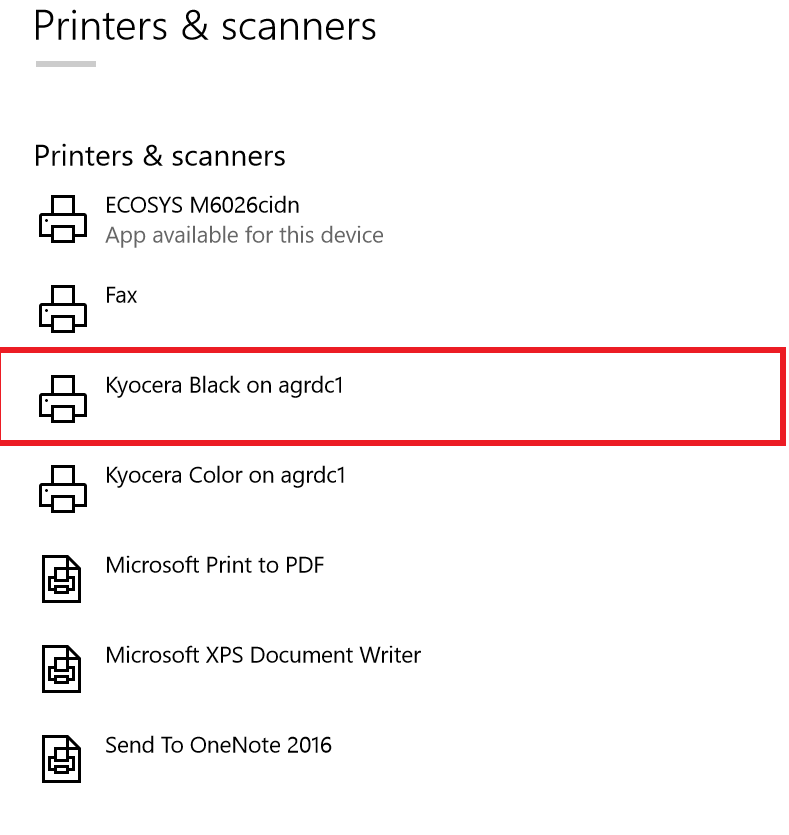Click the smaller Printers & scanners section heading
789x835 pixels.
point(160,156)
